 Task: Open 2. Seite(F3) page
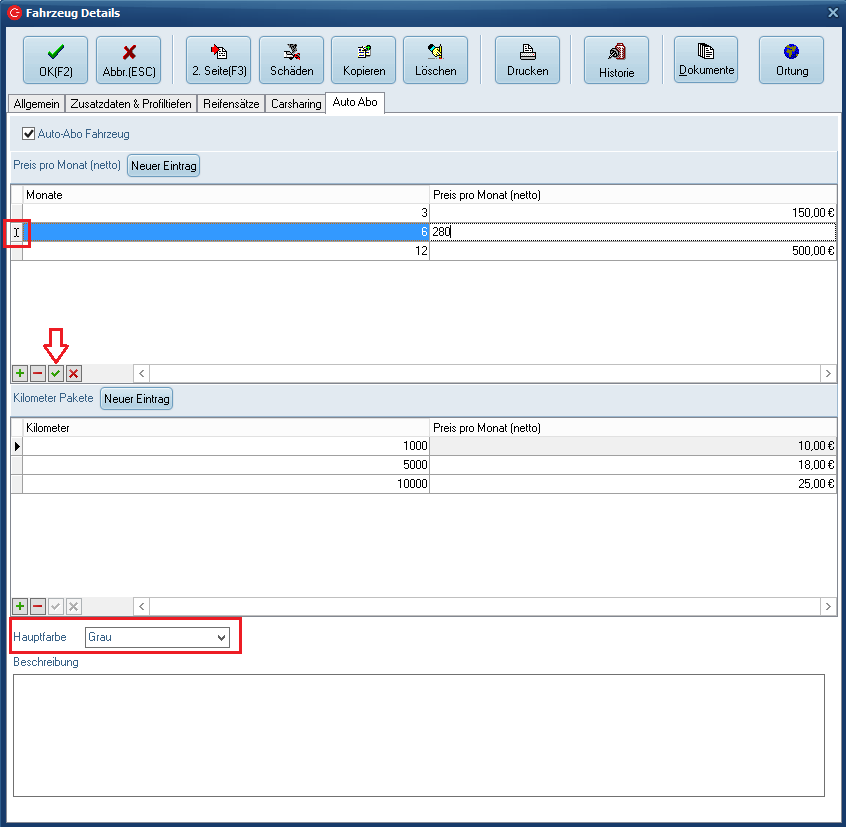(218, 60)
